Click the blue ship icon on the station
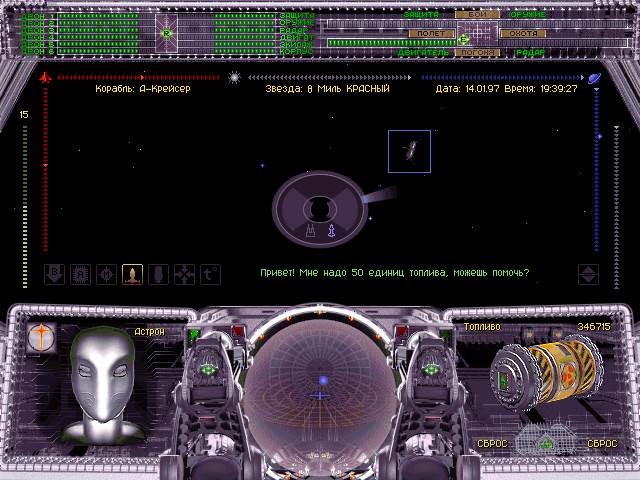The image size is (640, 480). tap(332, 231)
